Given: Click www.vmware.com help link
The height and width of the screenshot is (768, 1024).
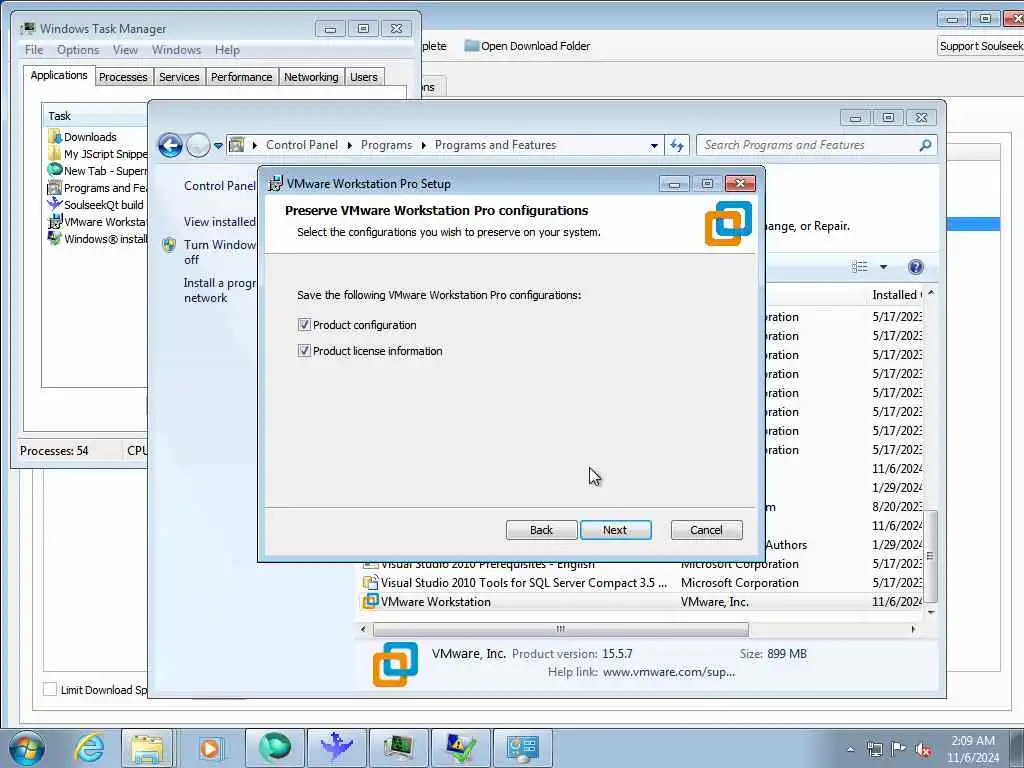Looking at the screenshot, I should click(669, 672).
